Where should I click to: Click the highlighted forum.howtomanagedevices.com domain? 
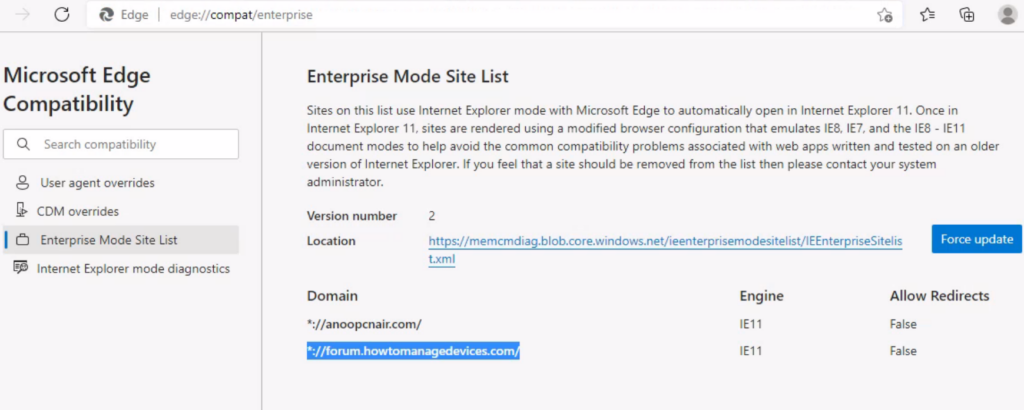tap(413, 351)
